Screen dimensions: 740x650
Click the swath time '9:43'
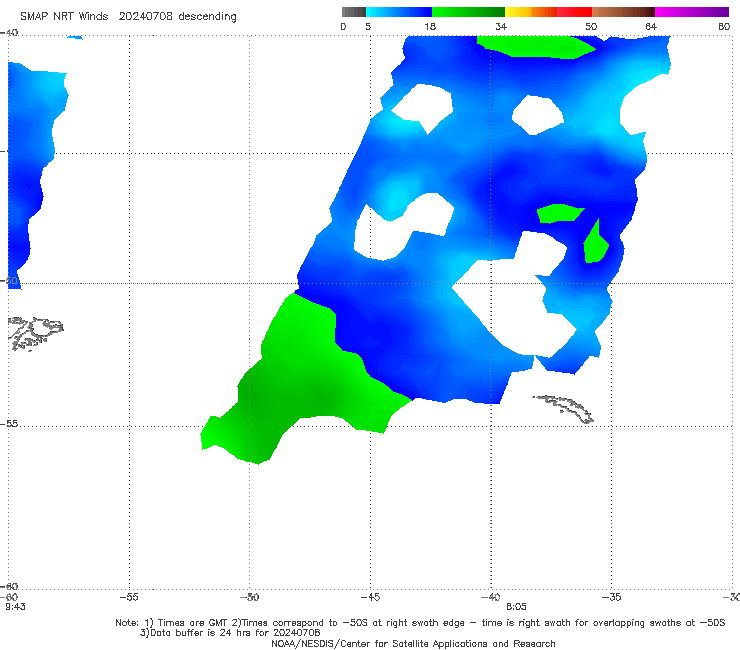point(16,607)
